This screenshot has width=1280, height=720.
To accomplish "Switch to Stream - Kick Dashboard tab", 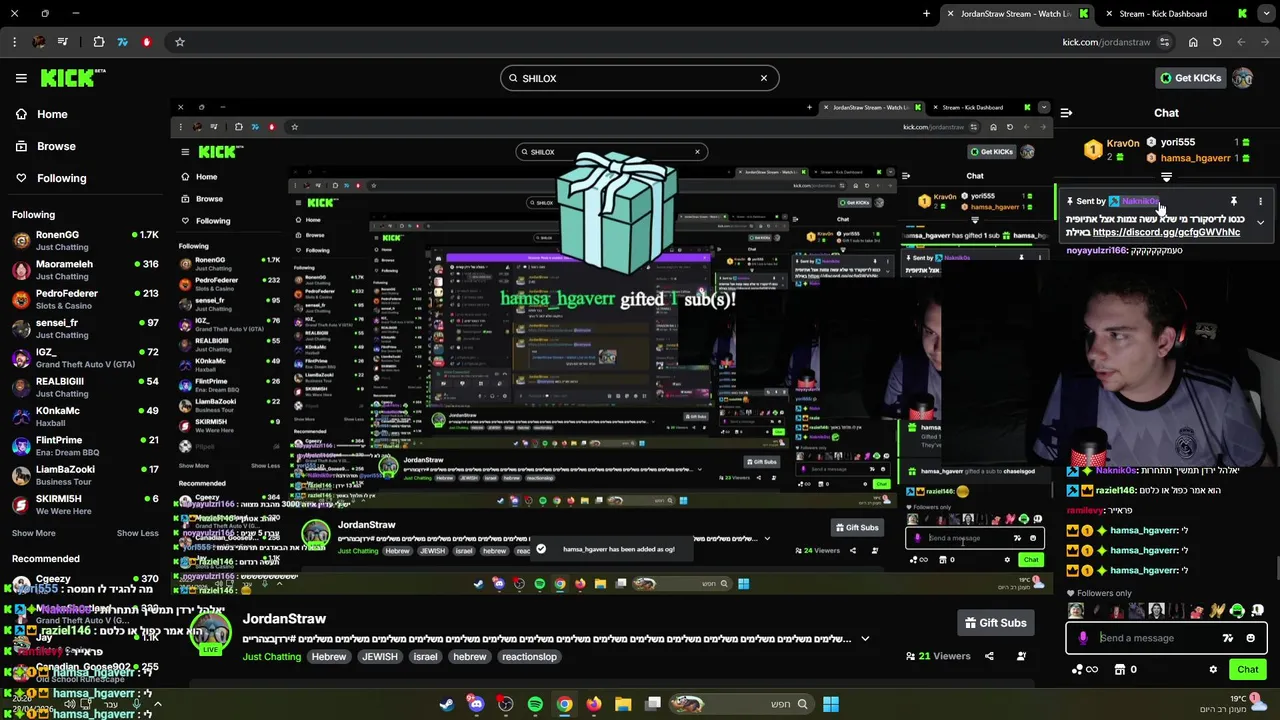I will pos(1163,14).
